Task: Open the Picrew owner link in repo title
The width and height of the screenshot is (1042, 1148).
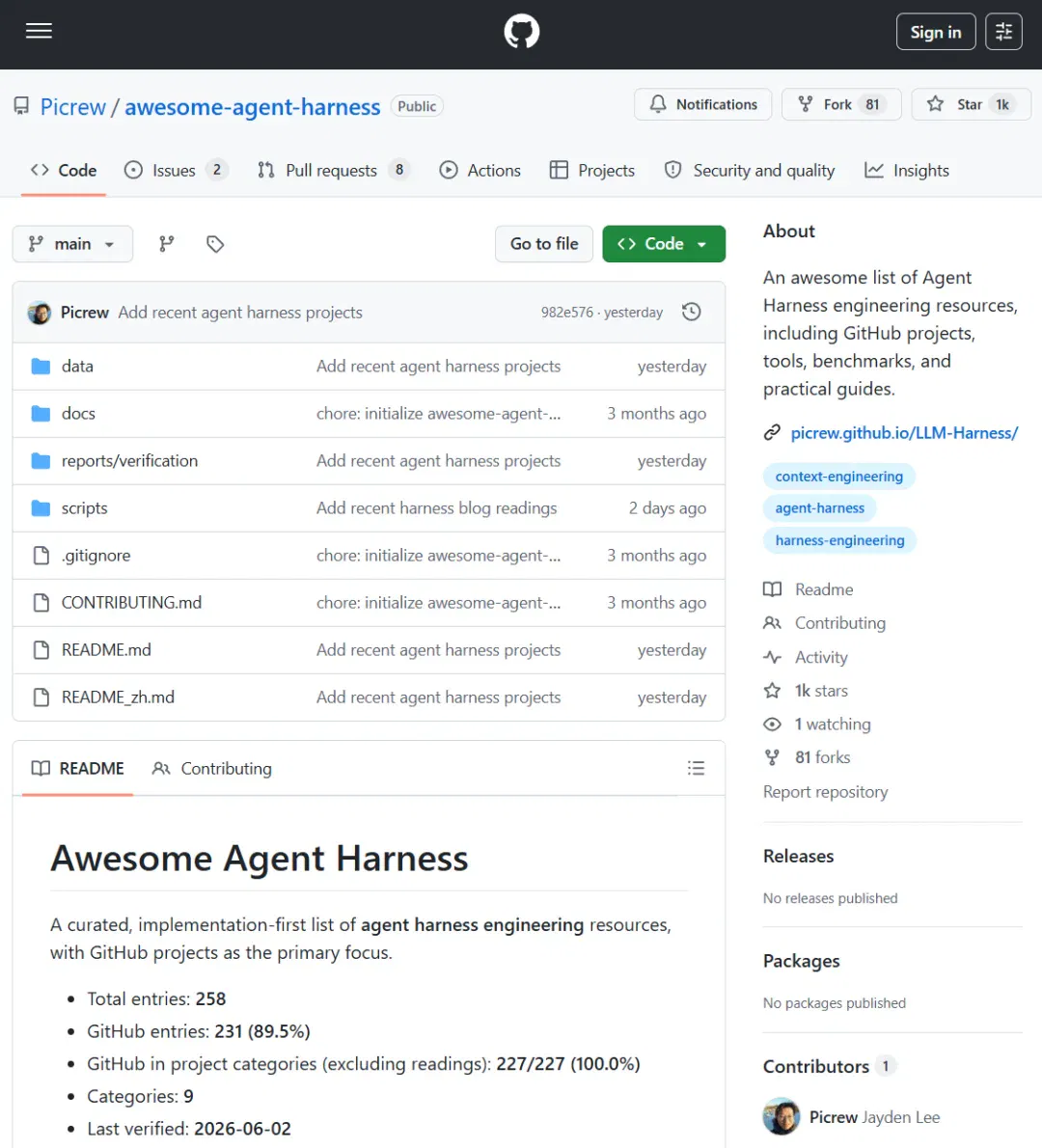Action: 73,107
